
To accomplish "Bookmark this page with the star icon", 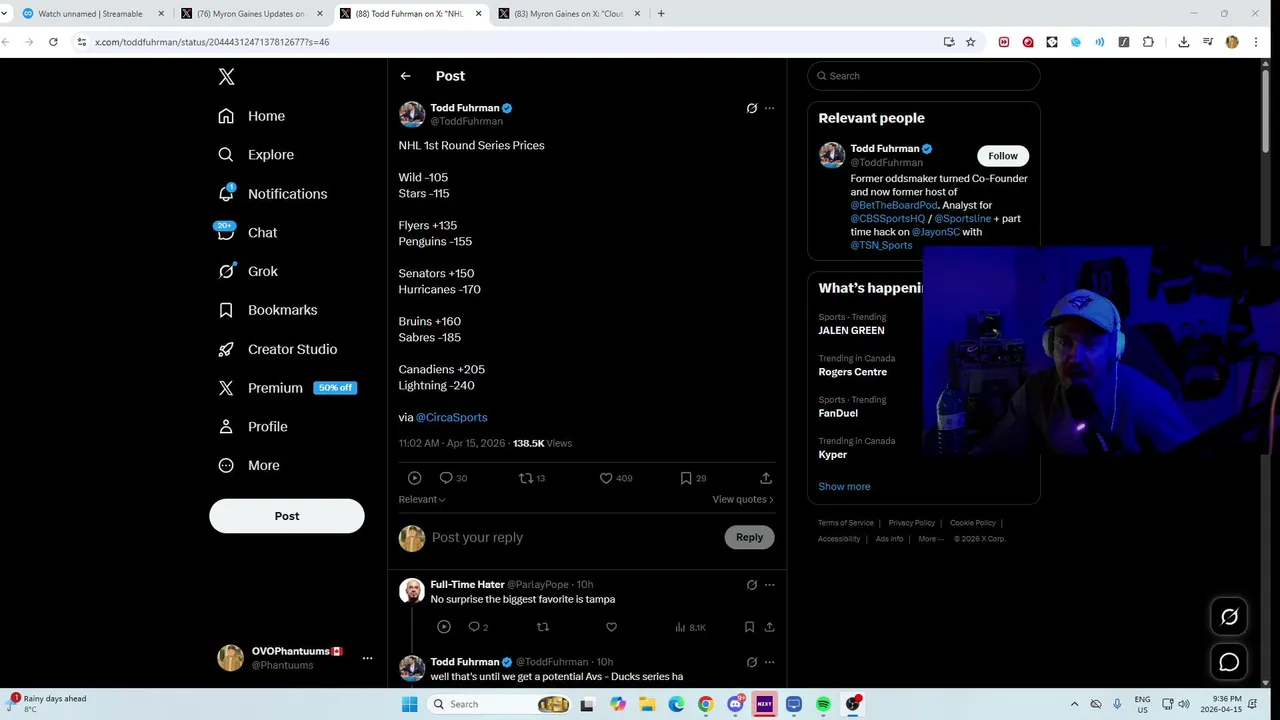I will (970, 42).
